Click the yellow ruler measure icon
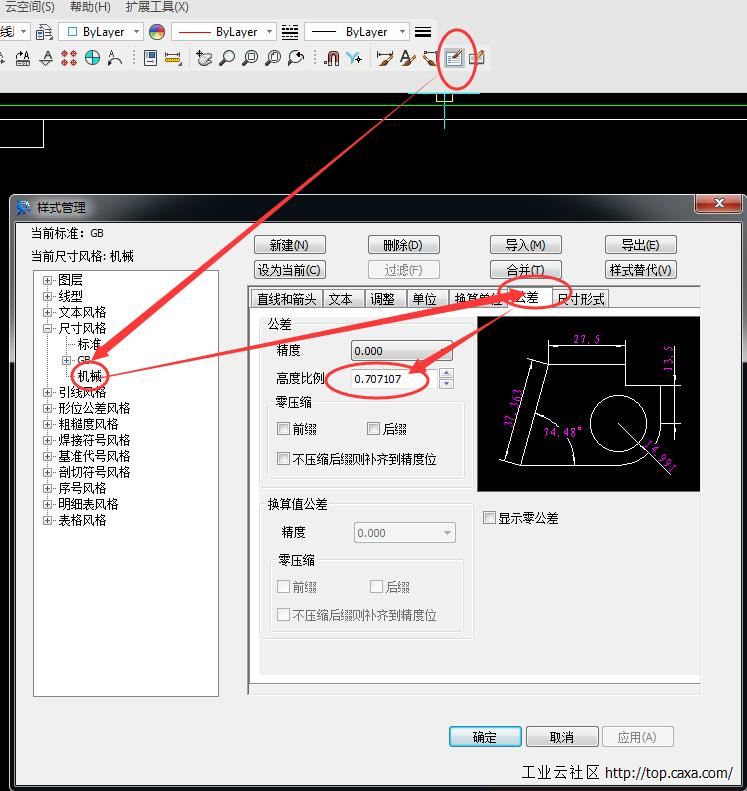The width and height of the screenshot is (747, 791). [x=173, y=59]
